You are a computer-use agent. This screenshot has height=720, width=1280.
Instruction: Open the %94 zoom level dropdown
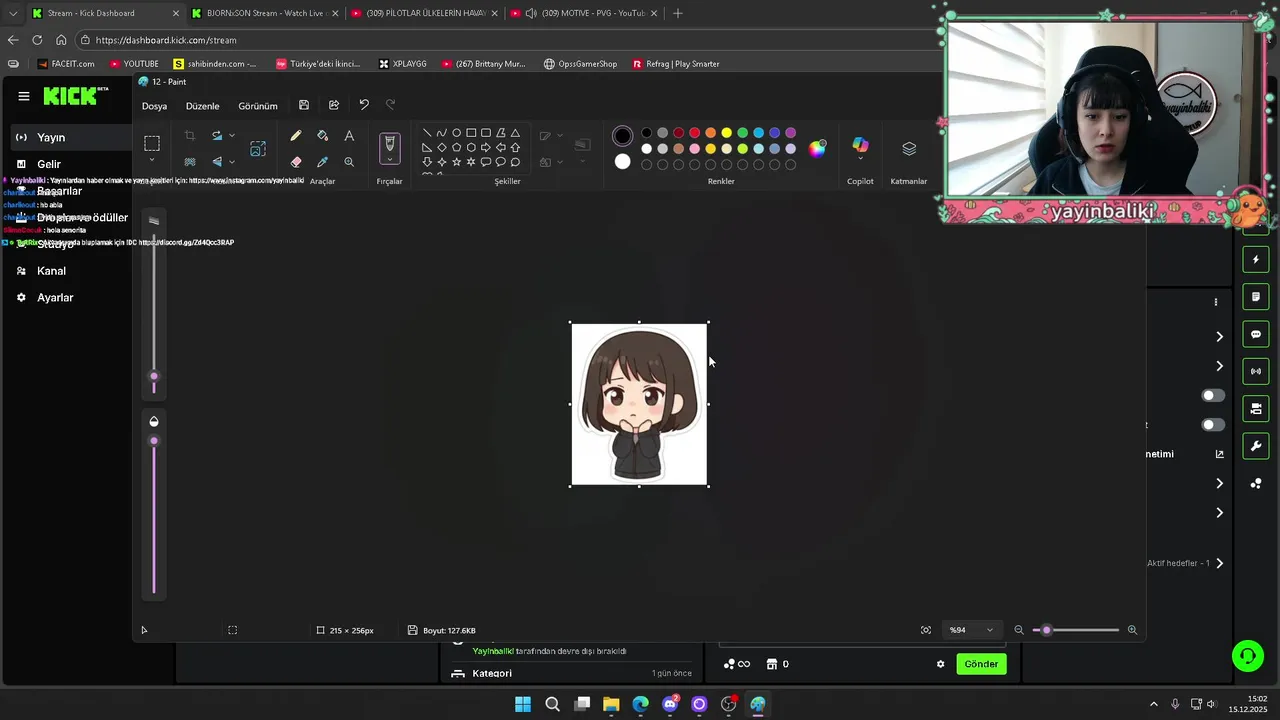[x=971, y=630]
